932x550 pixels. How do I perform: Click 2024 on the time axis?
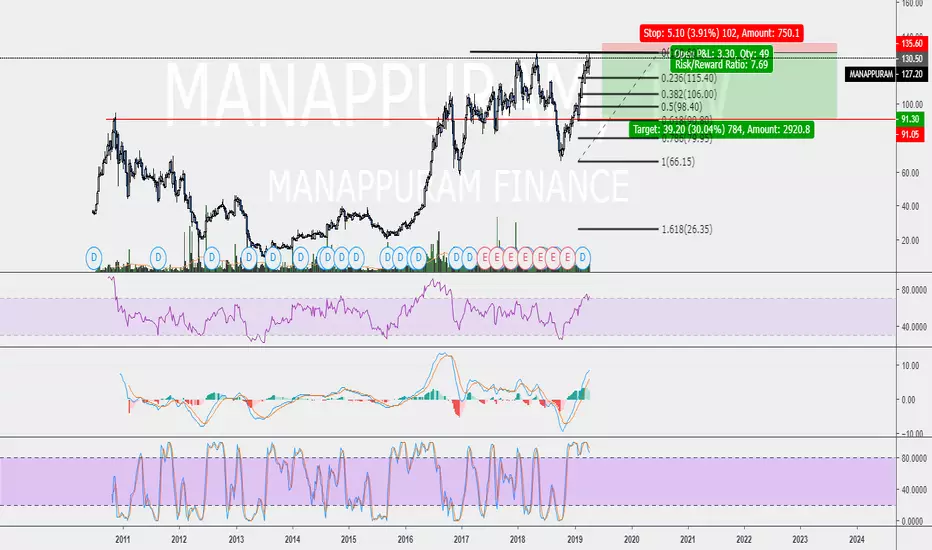857,539
